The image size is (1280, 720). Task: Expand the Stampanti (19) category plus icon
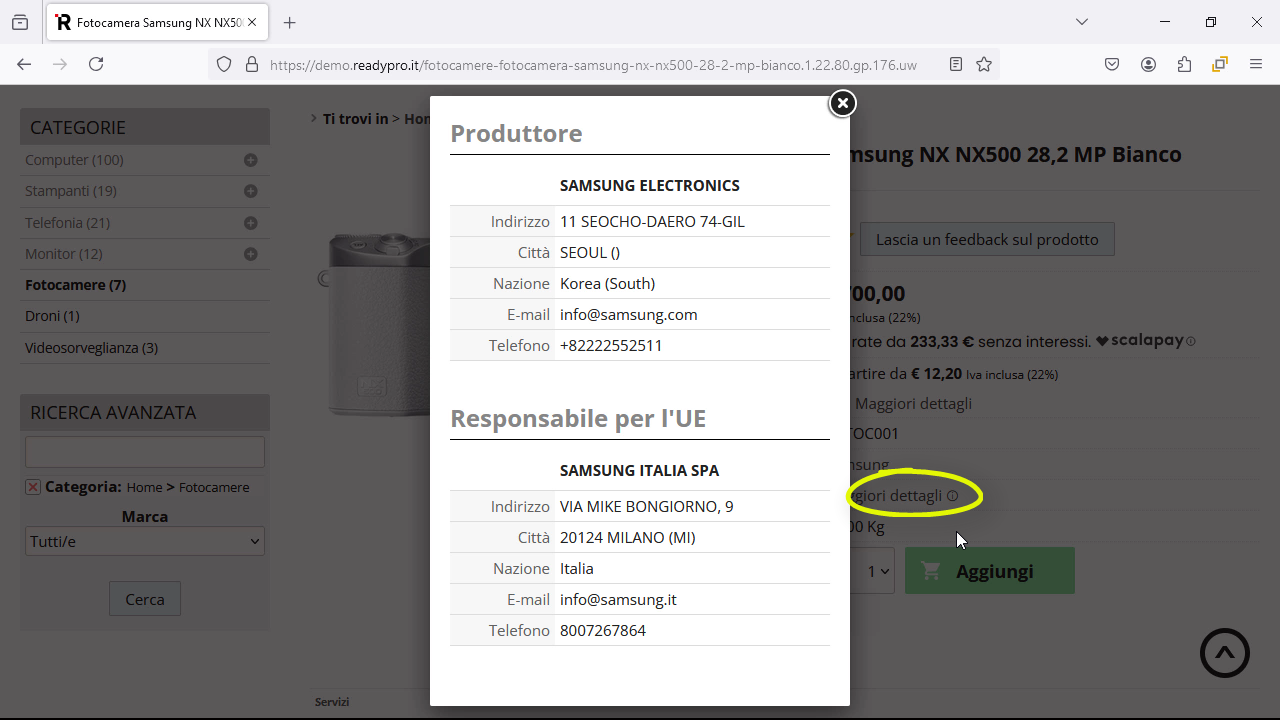click(251, 191)
